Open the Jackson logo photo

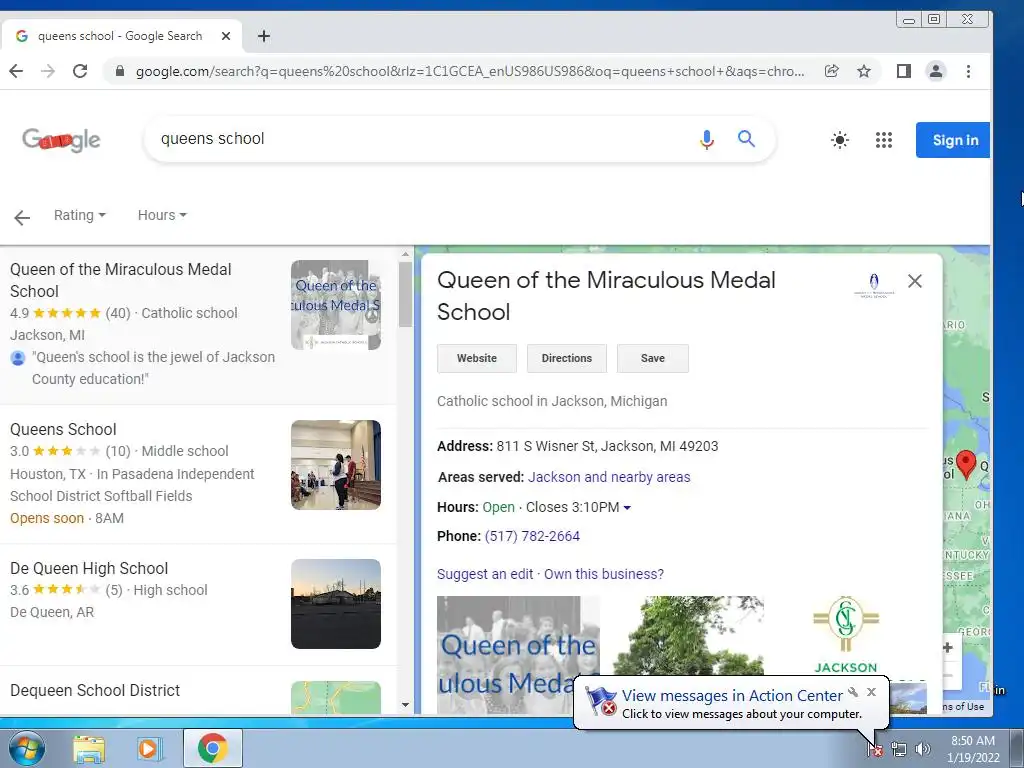(x=846, y=635)
